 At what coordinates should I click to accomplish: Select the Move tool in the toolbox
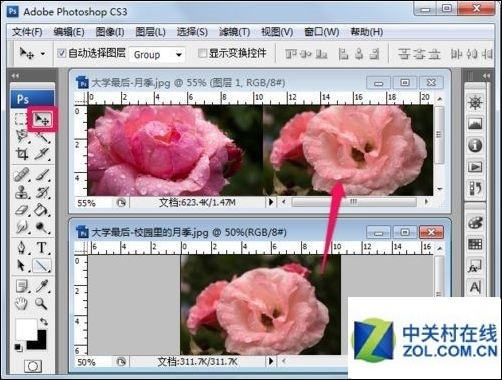point(42,119)
